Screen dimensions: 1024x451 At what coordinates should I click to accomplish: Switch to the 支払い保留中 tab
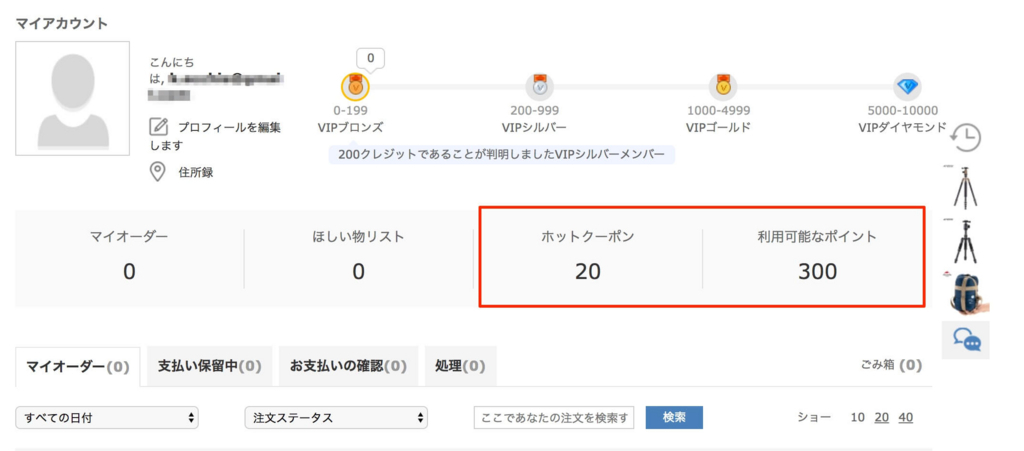coord(209,367)
